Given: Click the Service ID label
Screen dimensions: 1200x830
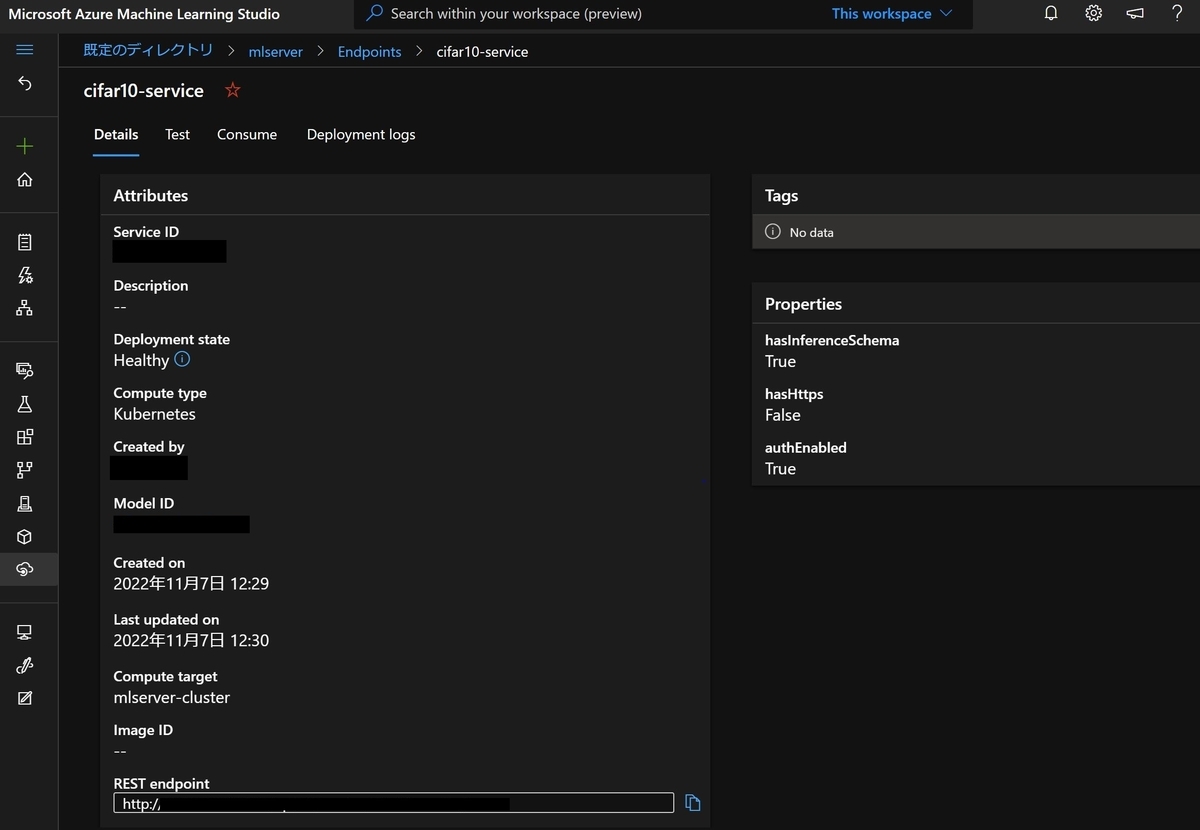Looking at the screenshot, I should [x=146, y=232].
